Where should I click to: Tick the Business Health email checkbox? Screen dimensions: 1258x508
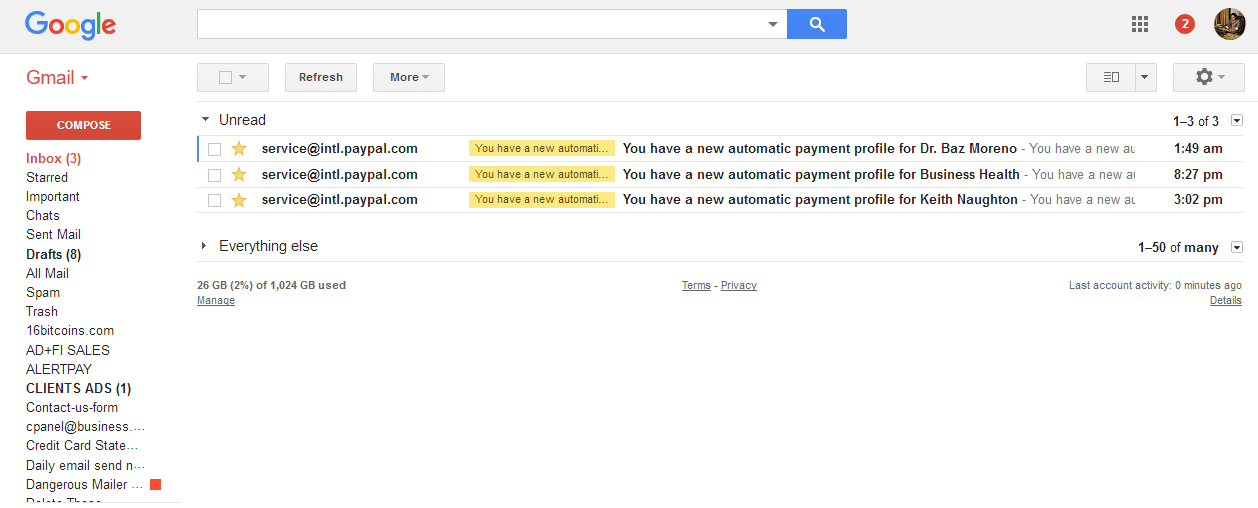point(214,175)
